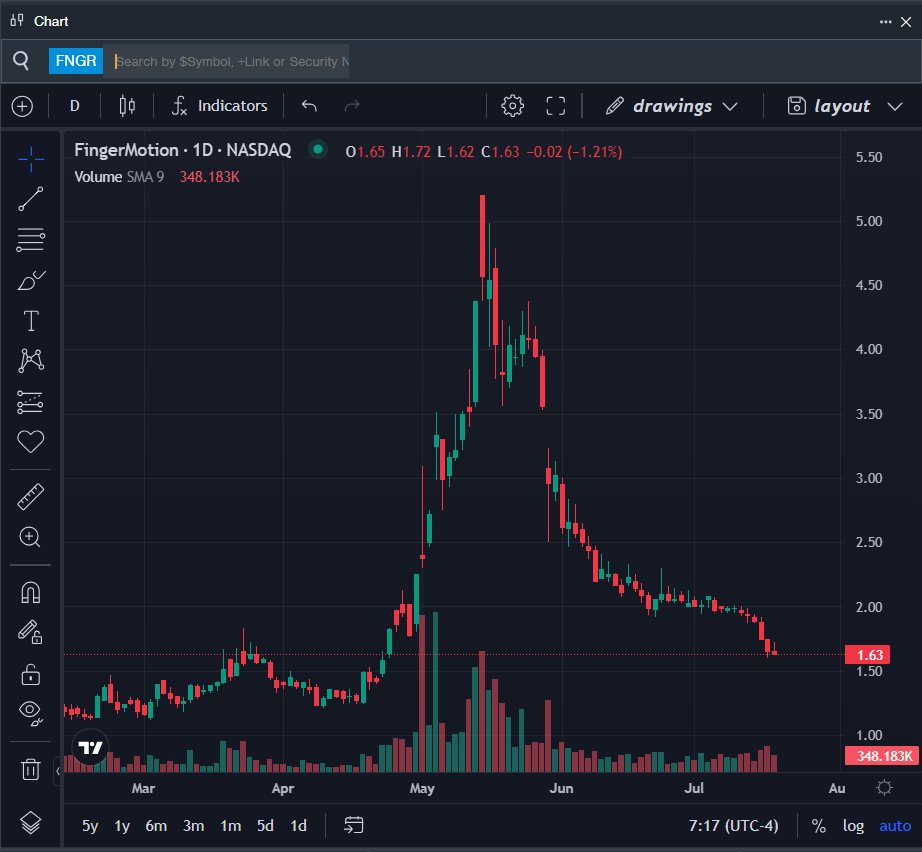Click the 1.63 current price label
This screenshot has width=922, height=852.
point(868,654)
